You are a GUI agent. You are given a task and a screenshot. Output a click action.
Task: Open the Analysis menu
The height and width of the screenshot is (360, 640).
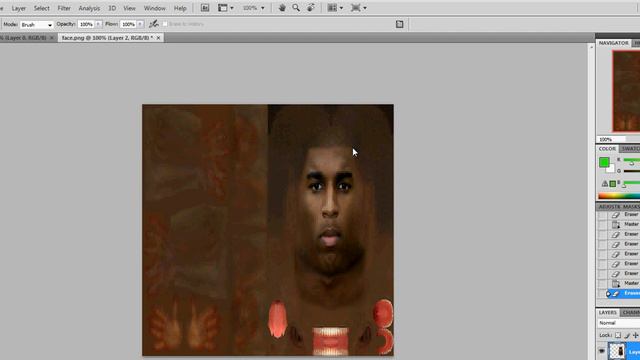coord(89,8)
